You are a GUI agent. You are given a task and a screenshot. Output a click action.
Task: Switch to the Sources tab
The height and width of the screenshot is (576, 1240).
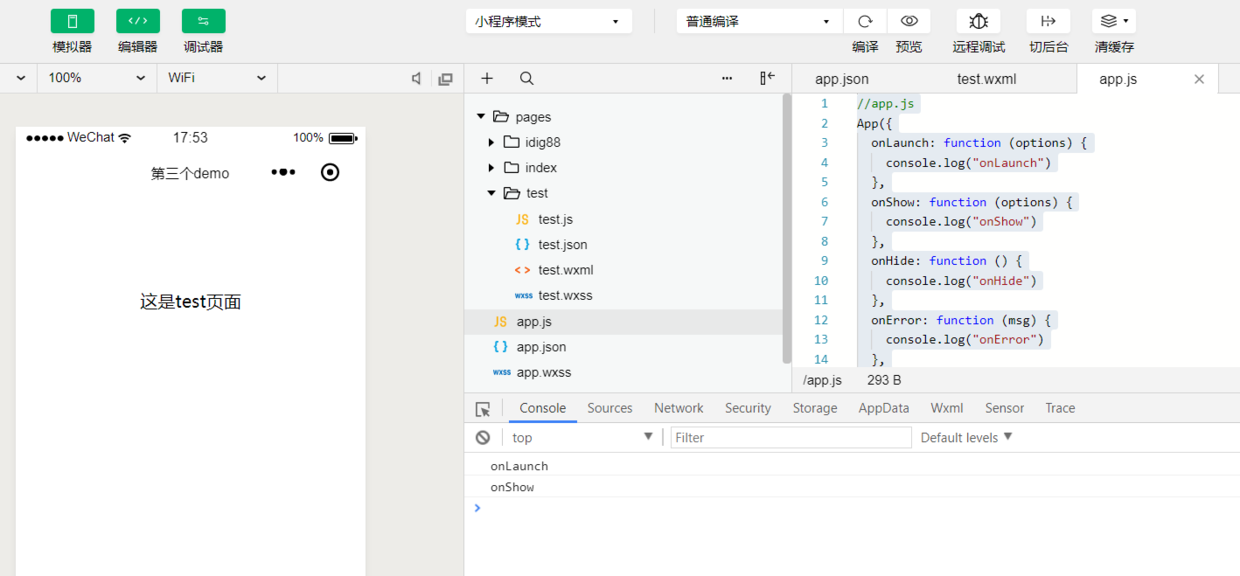(x=610, y=408)
